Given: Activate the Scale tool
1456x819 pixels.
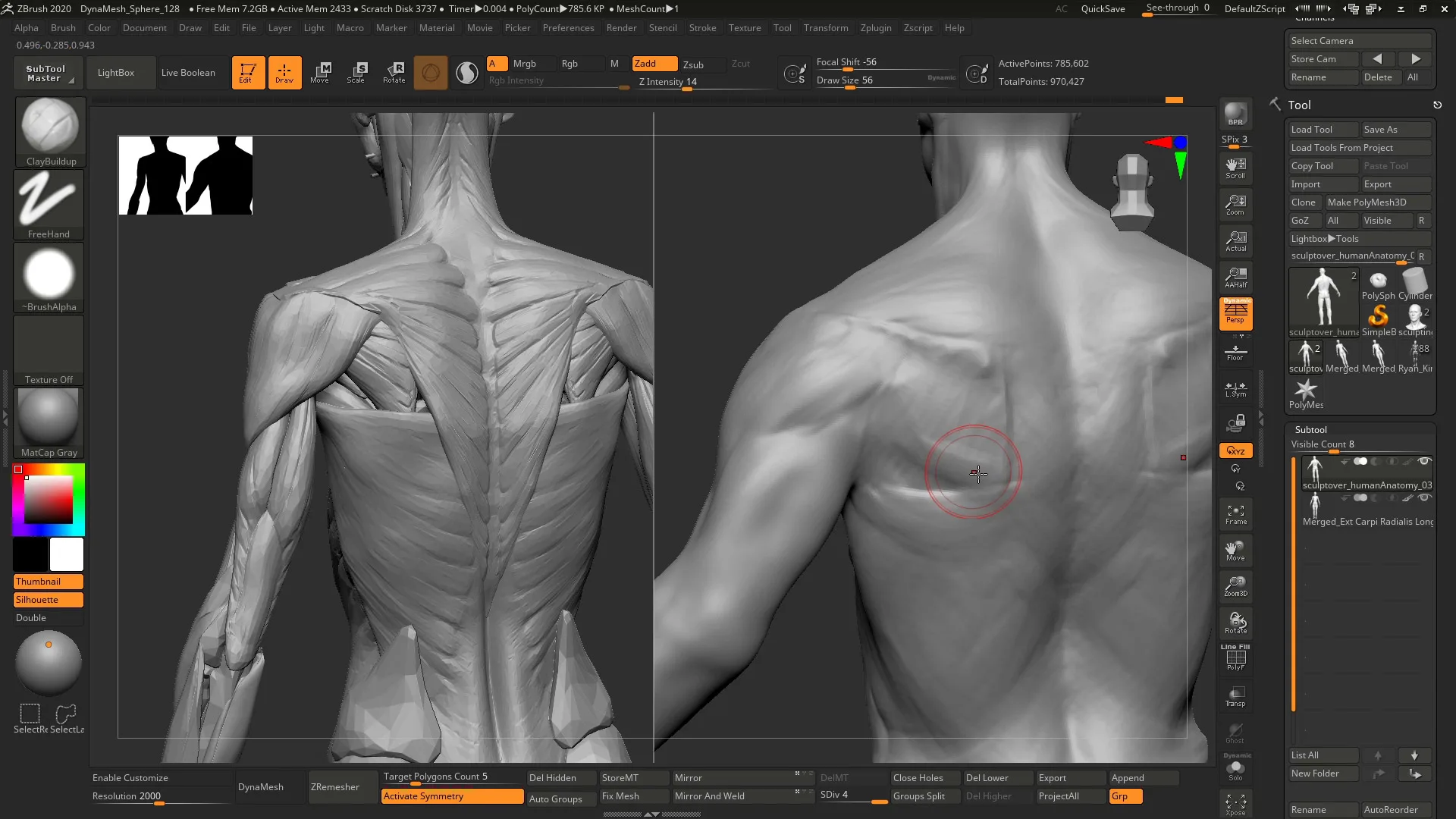Looking at the screenshot, I should pos(356,72).
